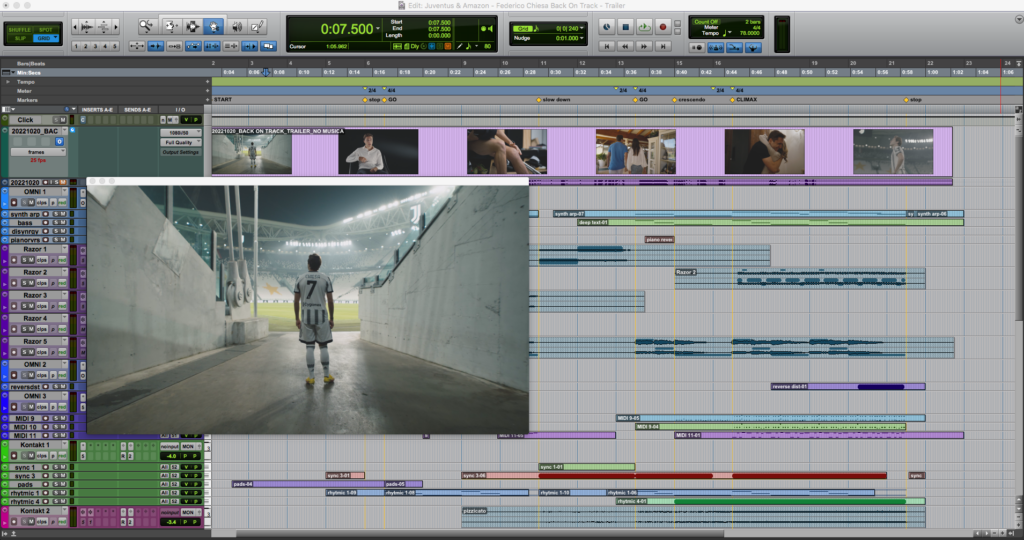The width and height of the screenshot is (1024, 540).
Task: Click Return to Zero transport button
Action: [x=607, y=46]
